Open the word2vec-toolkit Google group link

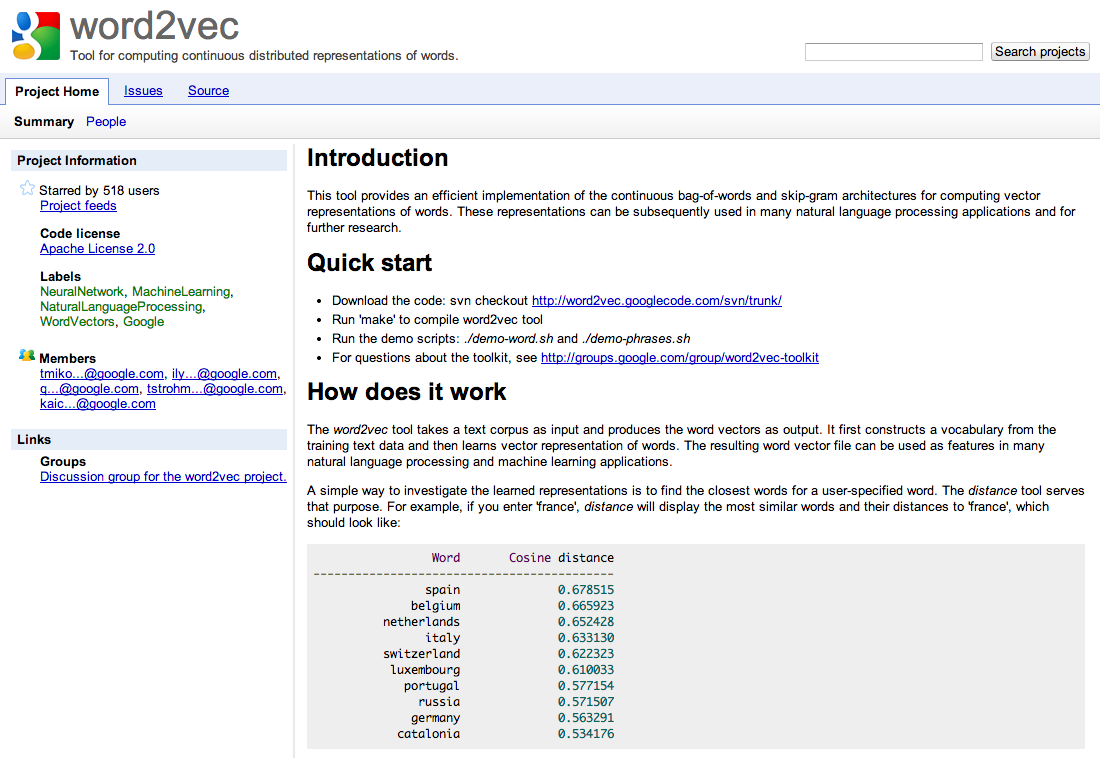coord(680,357)
